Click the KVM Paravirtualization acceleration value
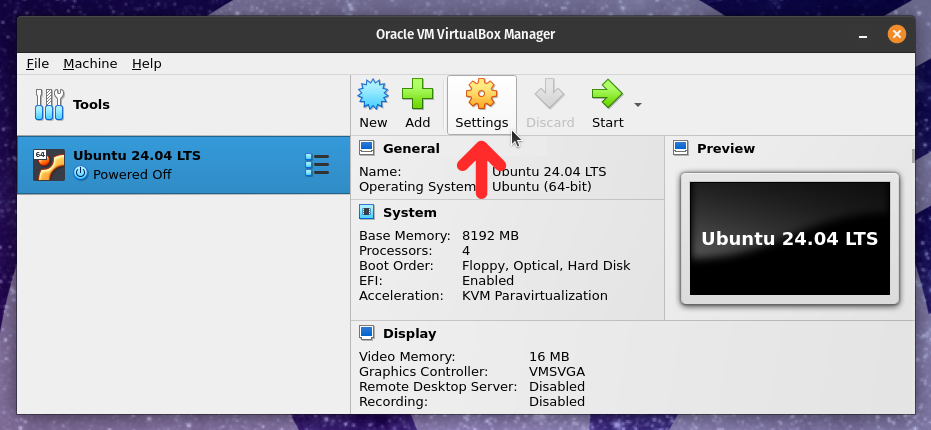 (535, 295)
